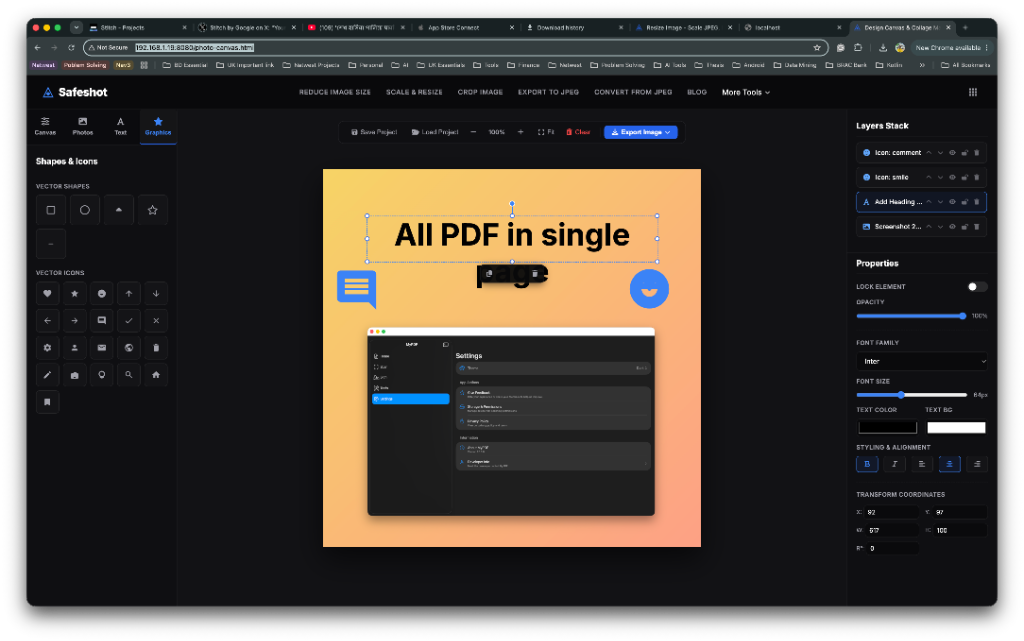This screenshot has height=641, width=1024.
Task: Insert the camera vector icon
Action: (74, 375)
